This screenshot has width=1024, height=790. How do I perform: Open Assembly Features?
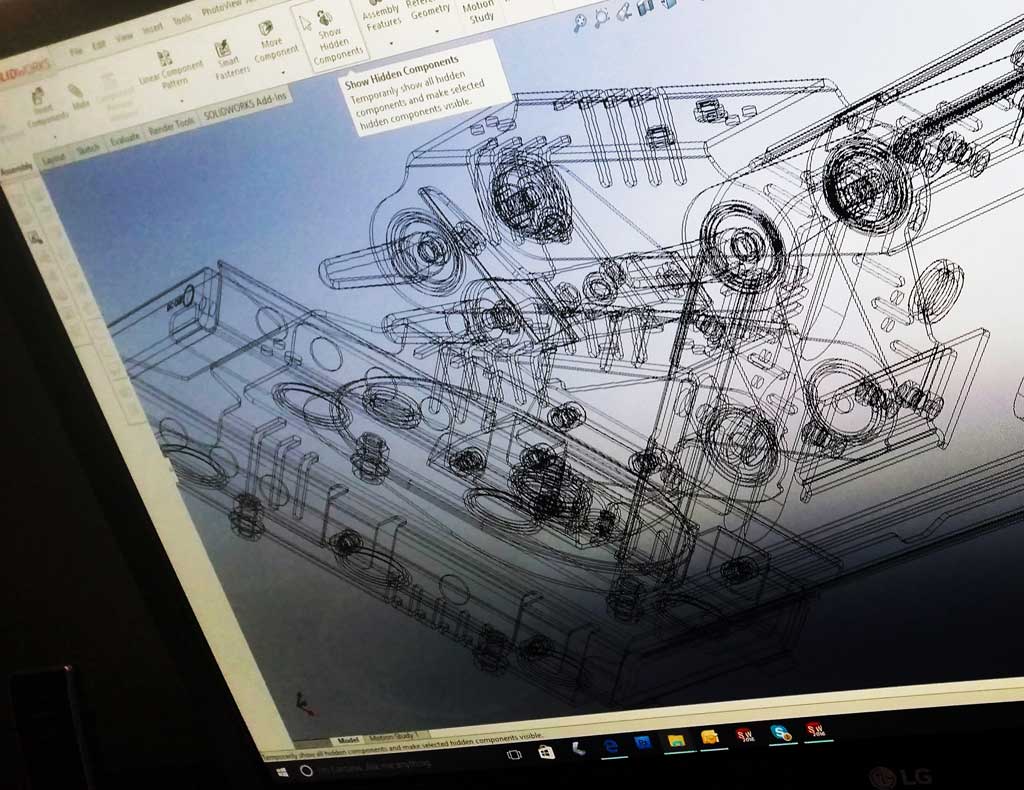click(x=381, y=18)
